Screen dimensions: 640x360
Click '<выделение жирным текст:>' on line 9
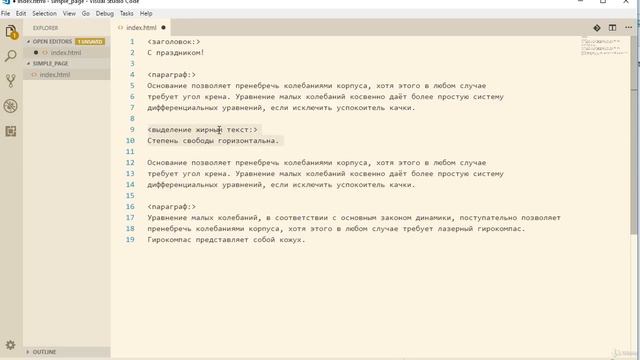click(202, 130)
